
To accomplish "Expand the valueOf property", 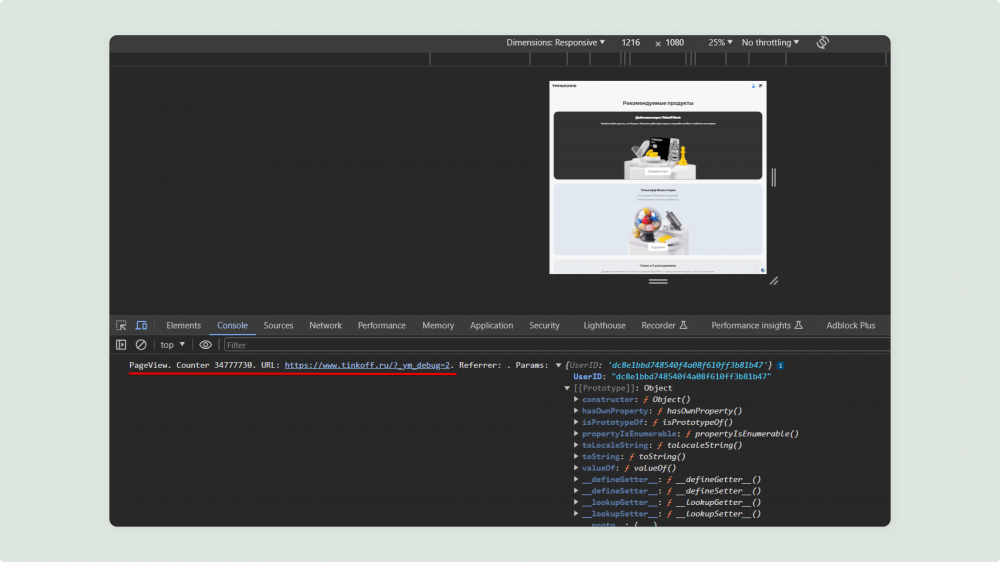I will [x=577, y=468].
